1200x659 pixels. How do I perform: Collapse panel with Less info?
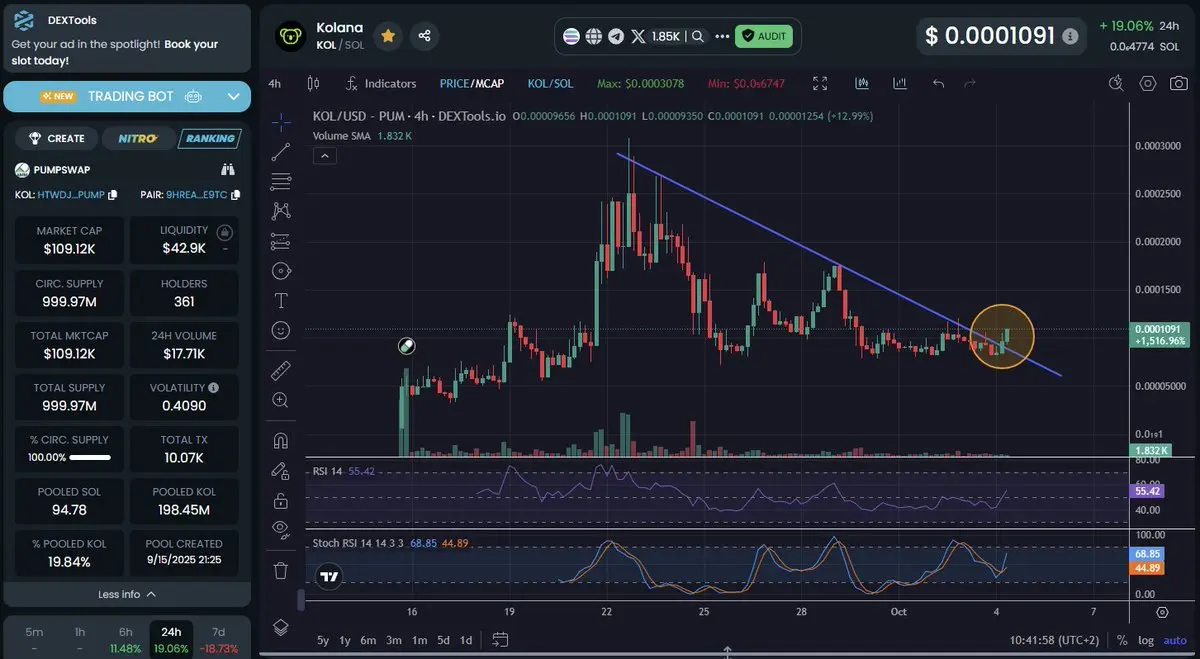[x=126, y=594]
